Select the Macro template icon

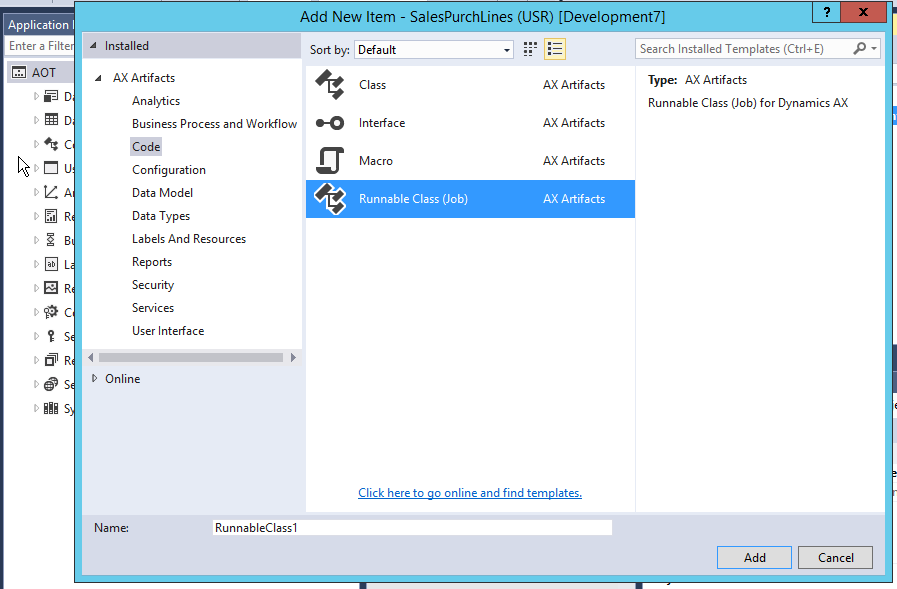tap(330, 160)
